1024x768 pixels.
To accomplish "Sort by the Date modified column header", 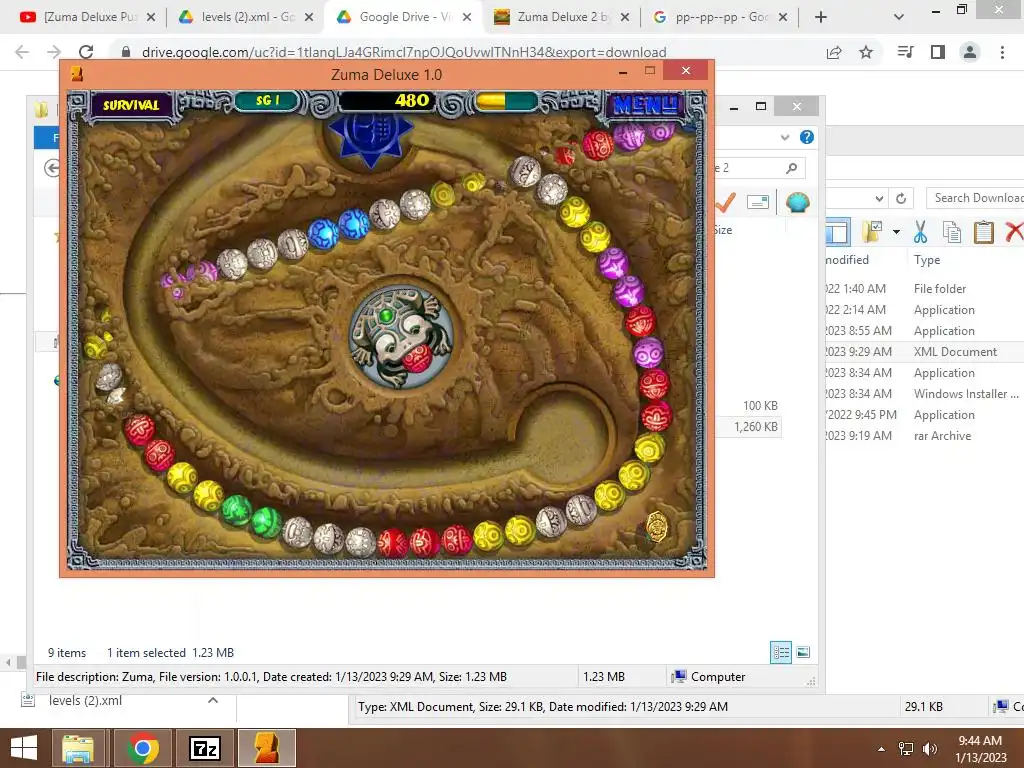I will (x=847, y=260).
